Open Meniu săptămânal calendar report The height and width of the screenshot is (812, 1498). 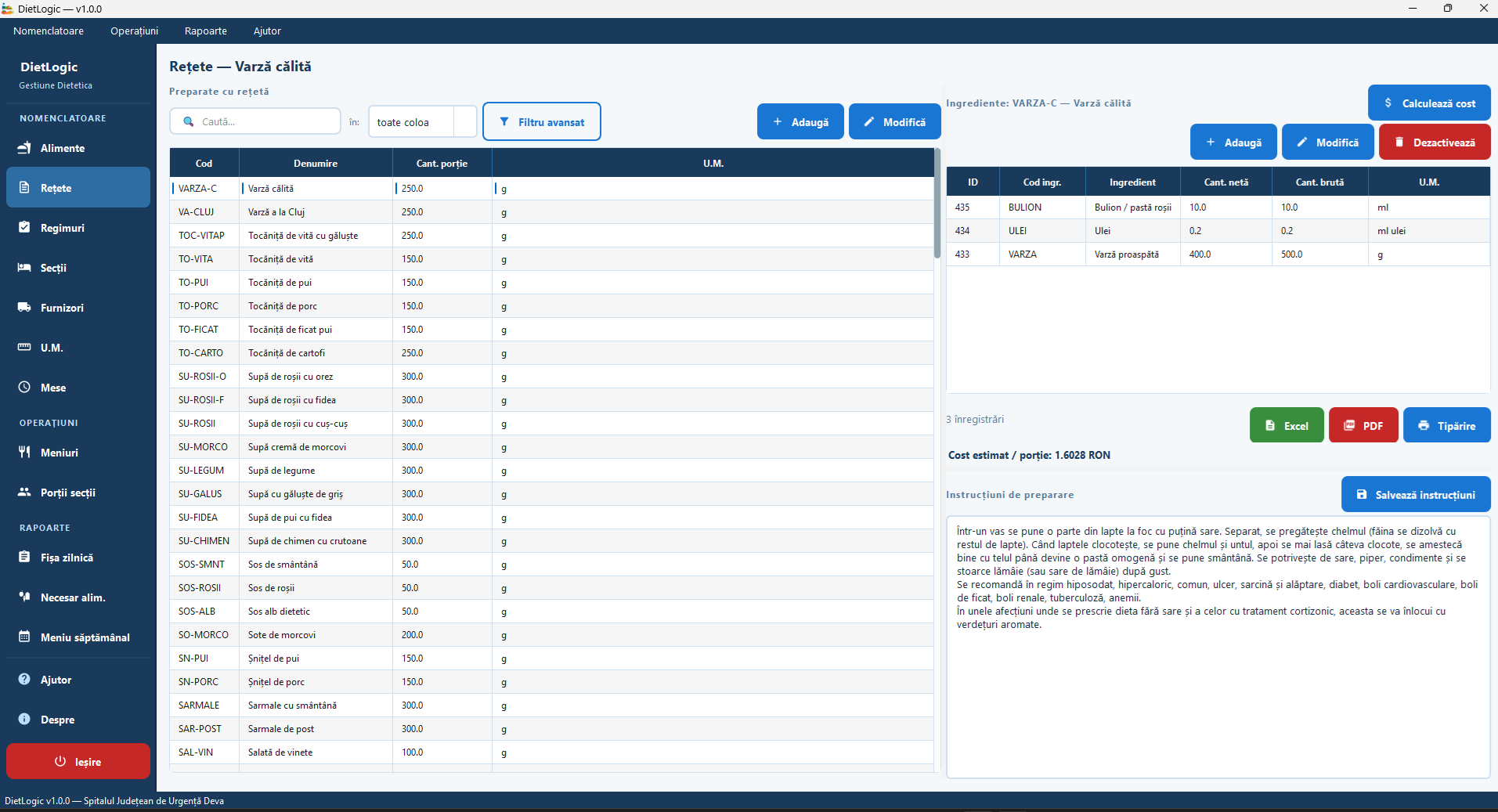(78, 637)
